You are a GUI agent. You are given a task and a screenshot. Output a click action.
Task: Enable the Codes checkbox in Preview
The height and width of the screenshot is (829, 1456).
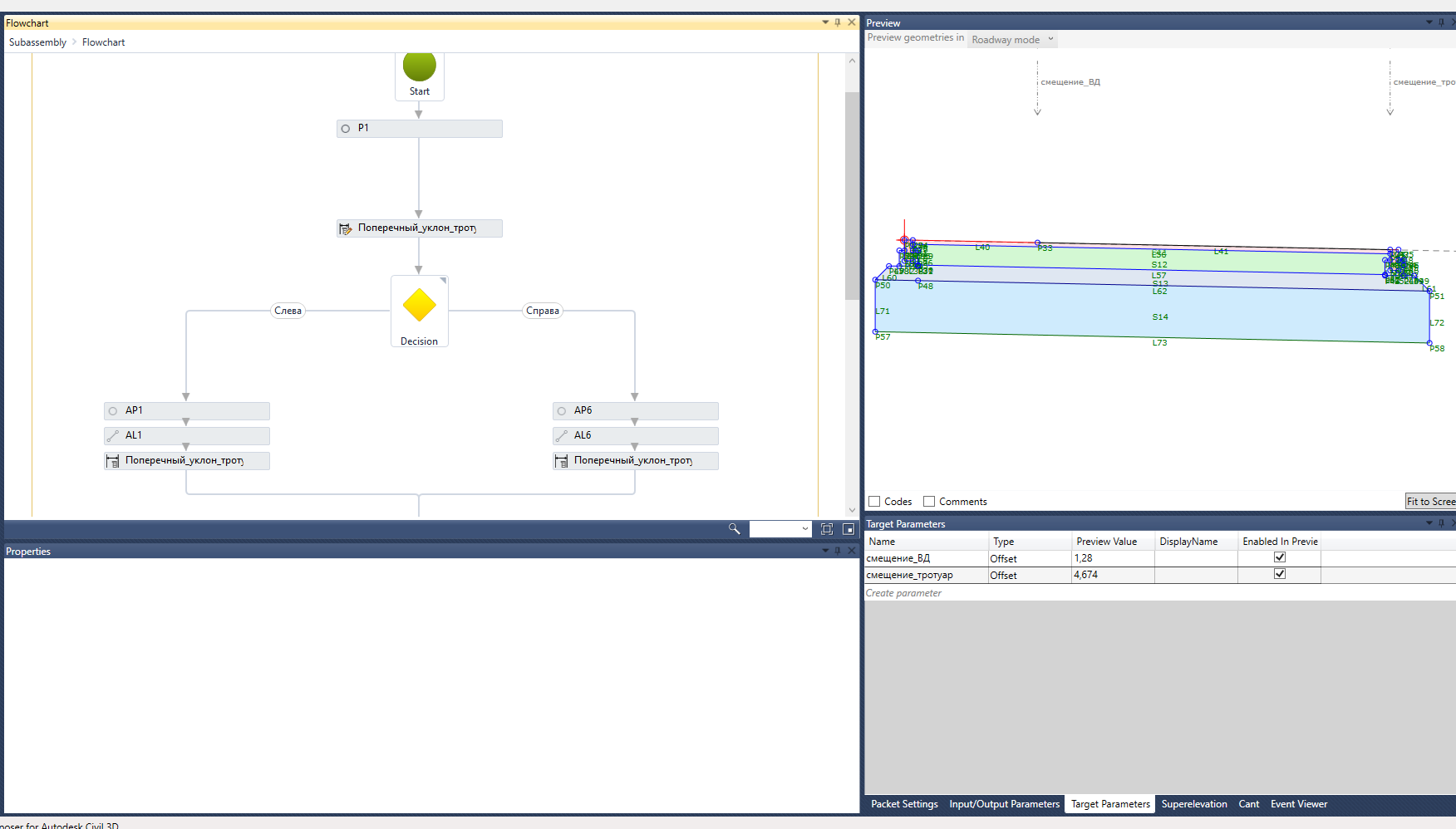coord(873,501)
